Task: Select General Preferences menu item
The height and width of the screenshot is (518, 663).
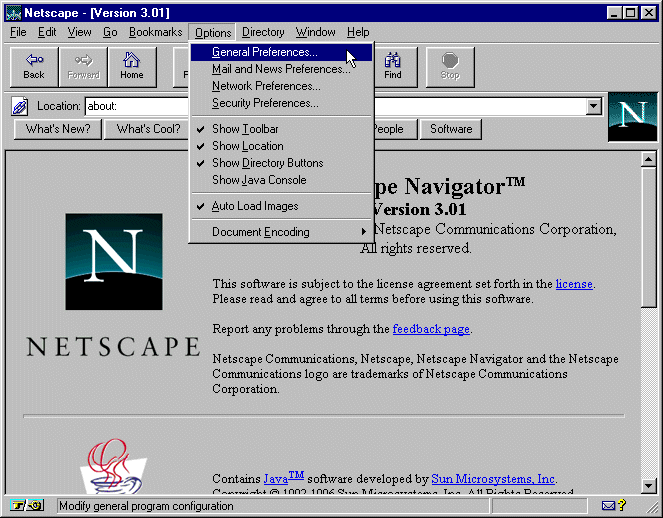Action: (281, 52)
